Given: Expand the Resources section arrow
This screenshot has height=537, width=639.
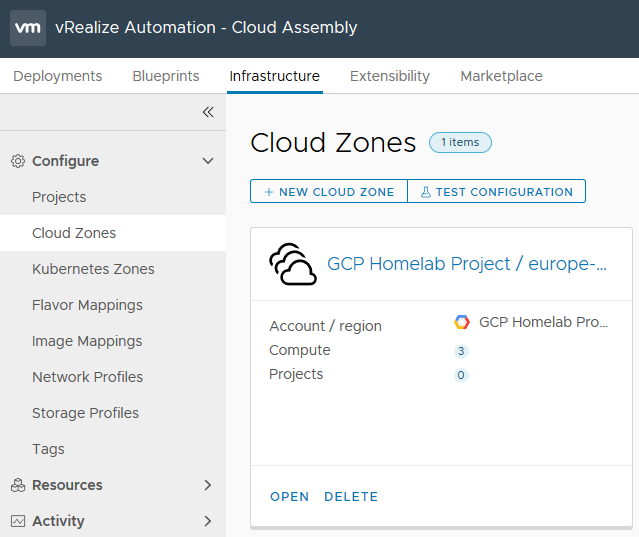Looking at the screenshot, I should [x=208, y=485].
